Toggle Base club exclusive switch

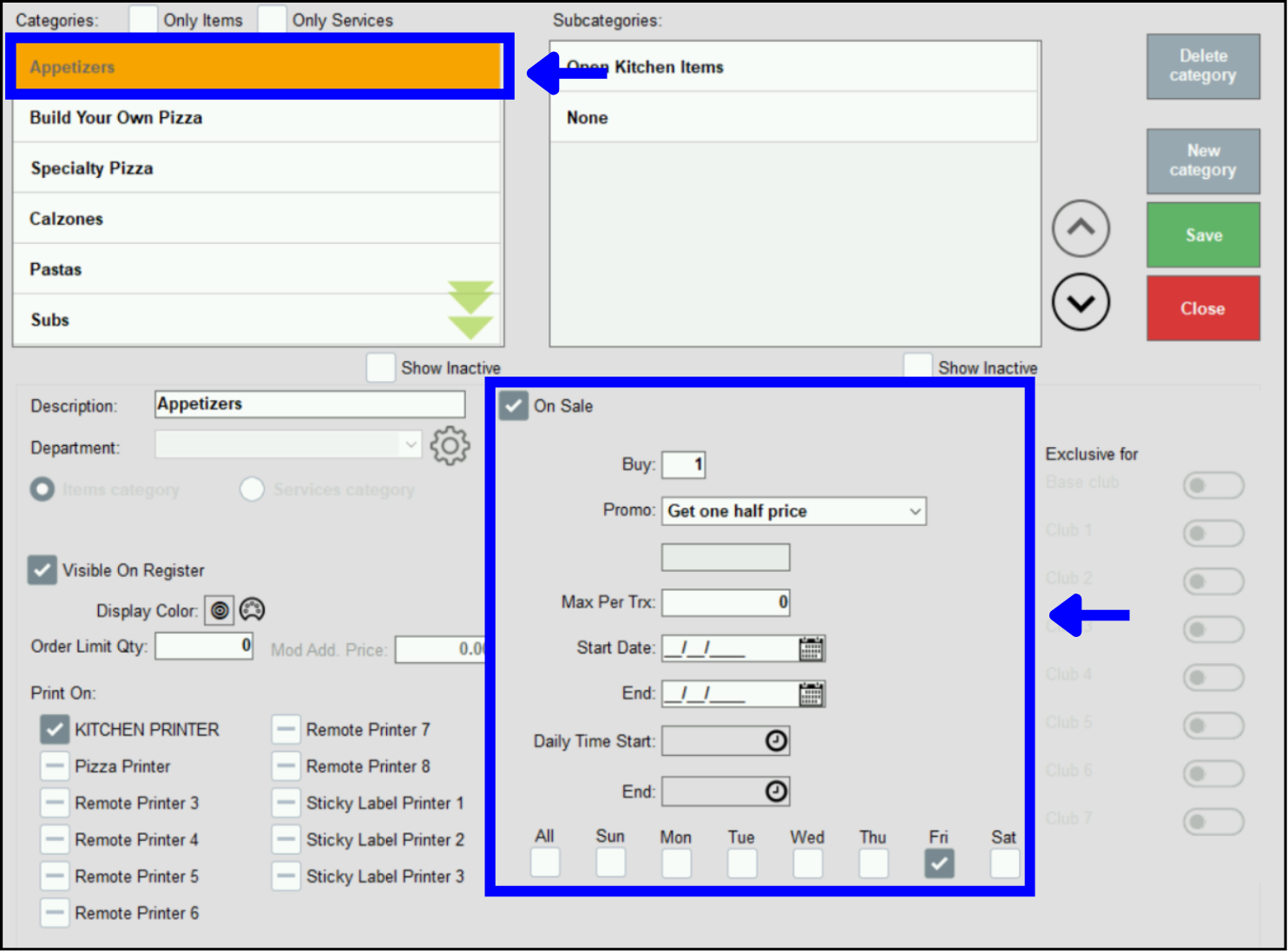(x=1213, y=485)
